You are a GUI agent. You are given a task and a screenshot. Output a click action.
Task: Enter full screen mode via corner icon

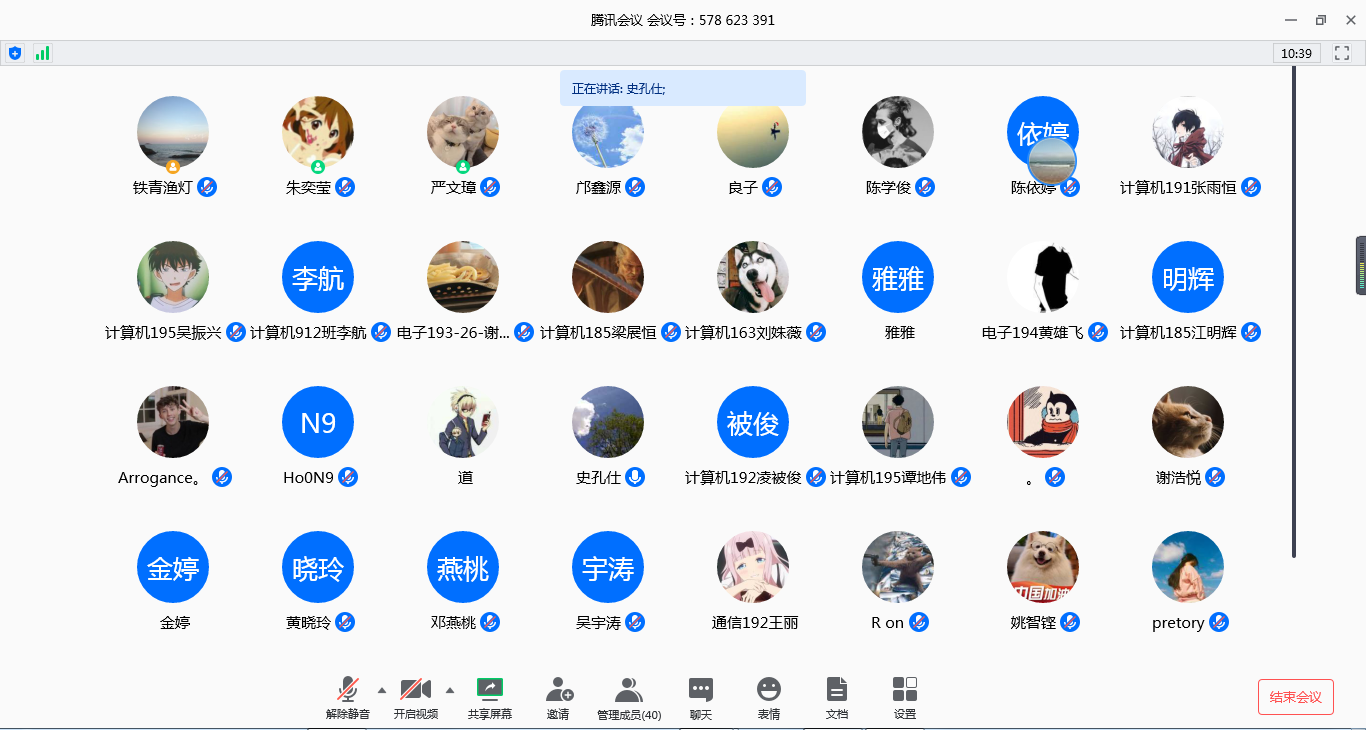pyautogui.click(x=1342, y=53)
